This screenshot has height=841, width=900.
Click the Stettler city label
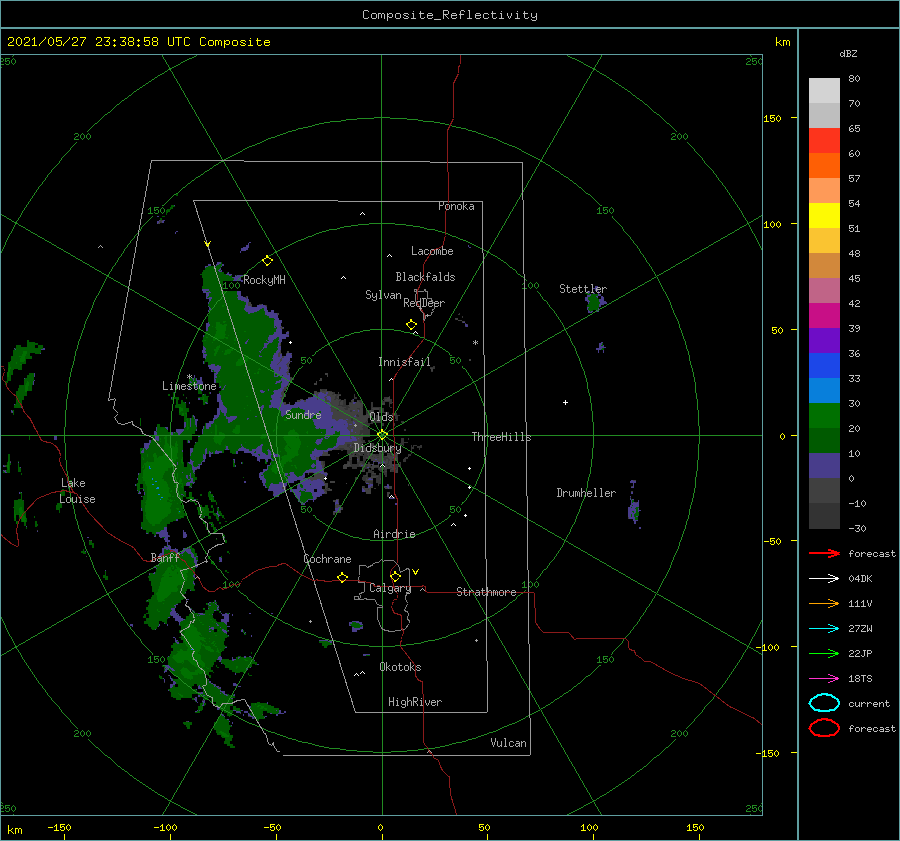(x=583, y=289)
